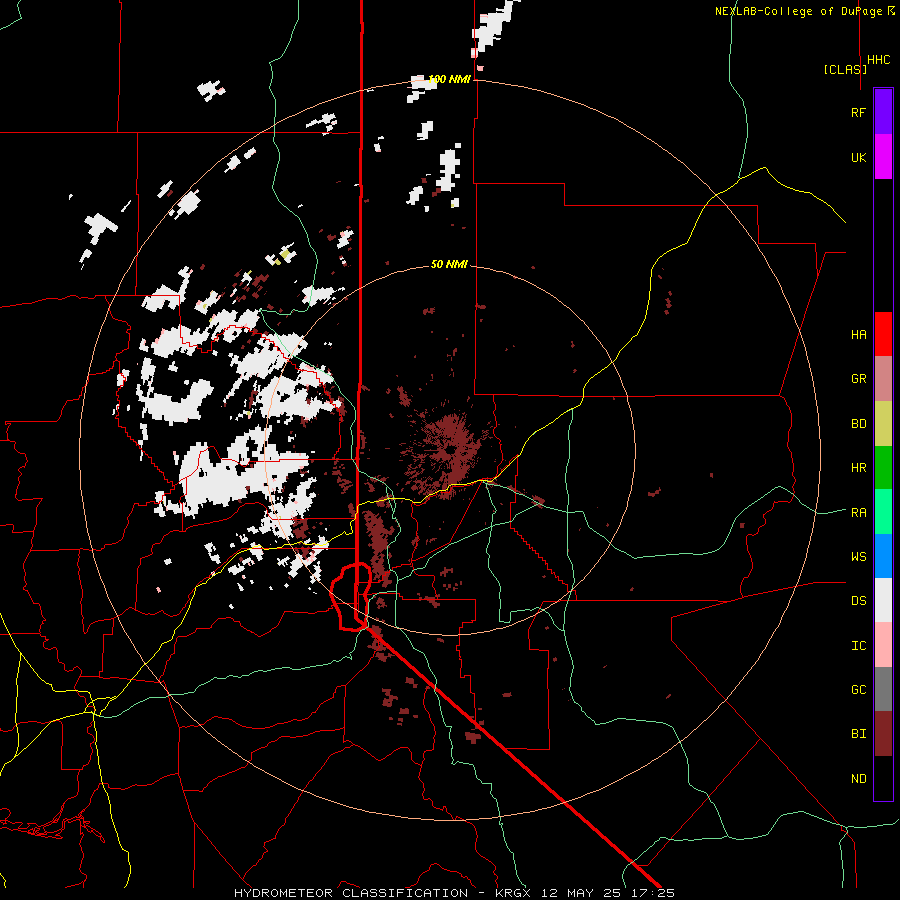Click the BI brown legend swatch

883,734
